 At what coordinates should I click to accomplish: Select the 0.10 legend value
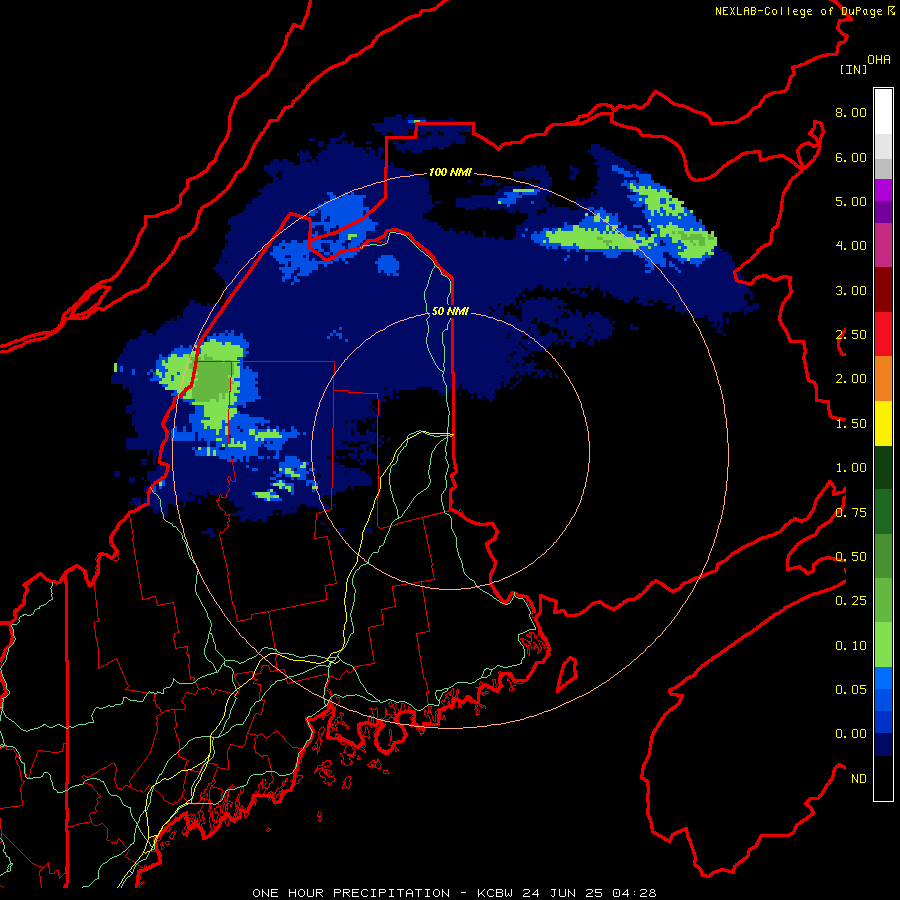[851, 646]
